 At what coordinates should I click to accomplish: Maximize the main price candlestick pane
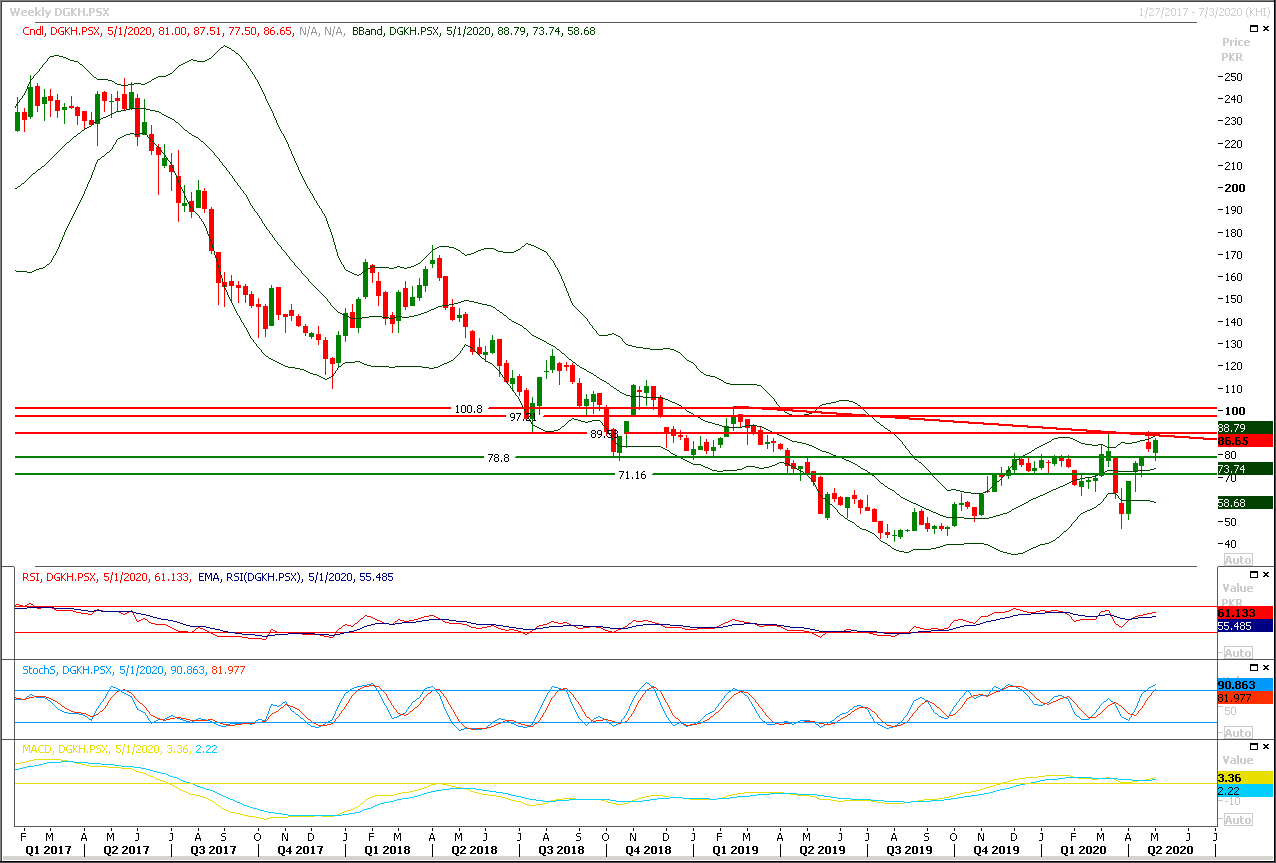pos(1253,30)
